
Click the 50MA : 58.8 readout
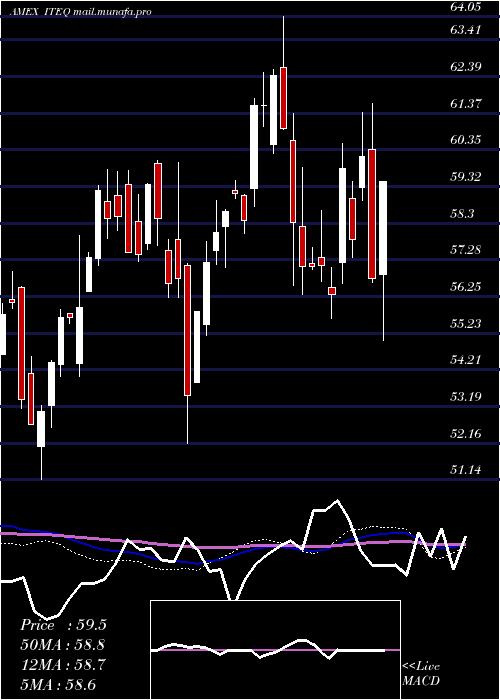(63, 645)
